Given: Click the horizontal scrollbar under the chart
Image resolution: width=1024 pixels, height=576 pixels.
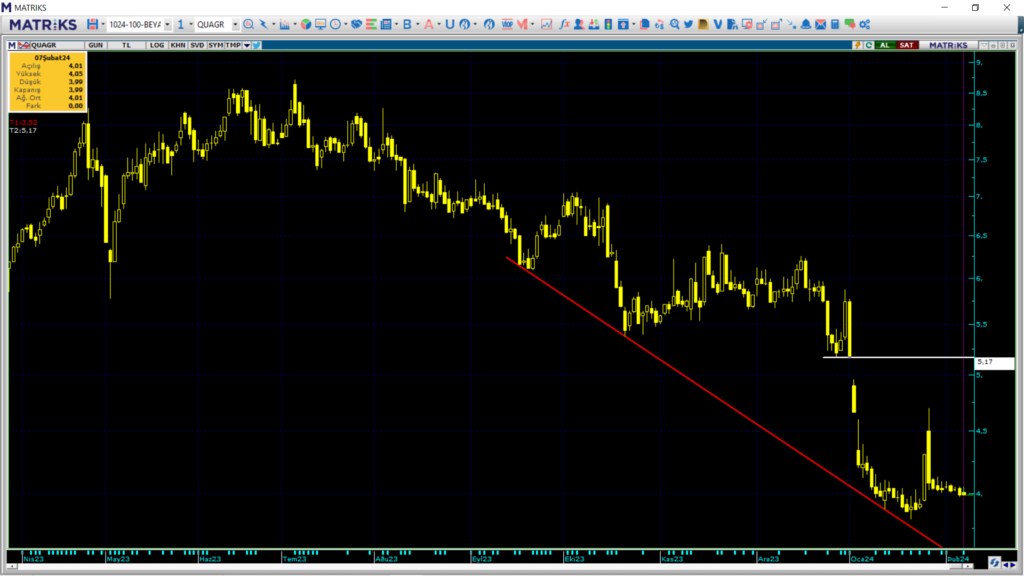Looking at the screenshot, I should pos(500,564).
